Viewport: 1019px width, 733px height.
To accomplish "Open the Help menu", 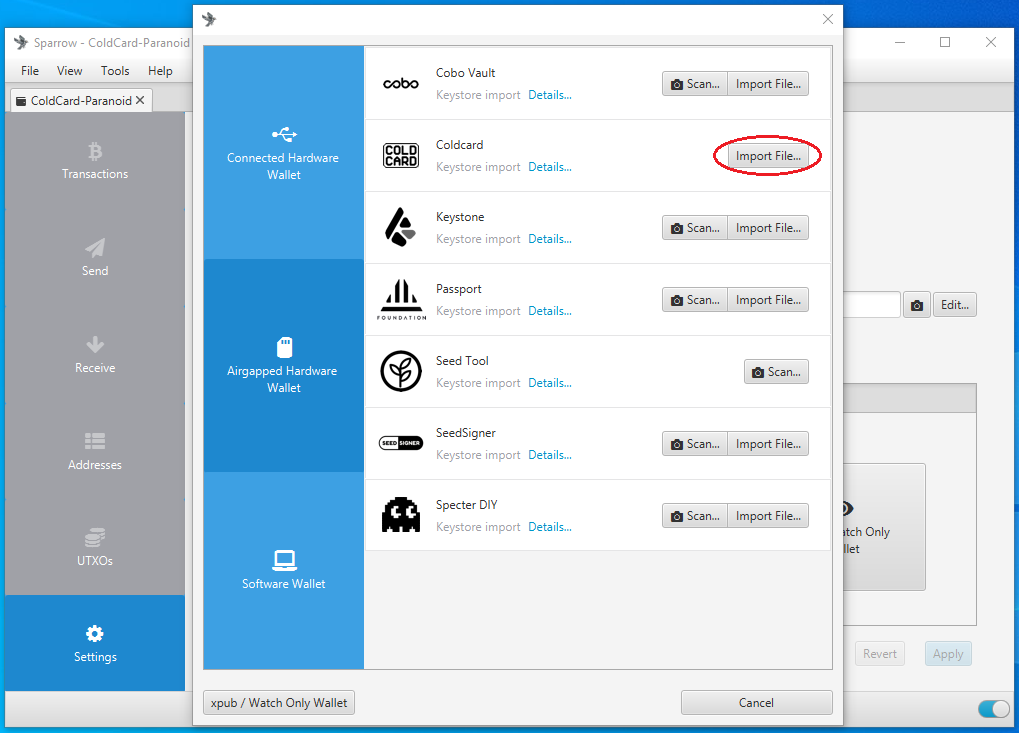I will pyautogui.click(x=160, y=71).
